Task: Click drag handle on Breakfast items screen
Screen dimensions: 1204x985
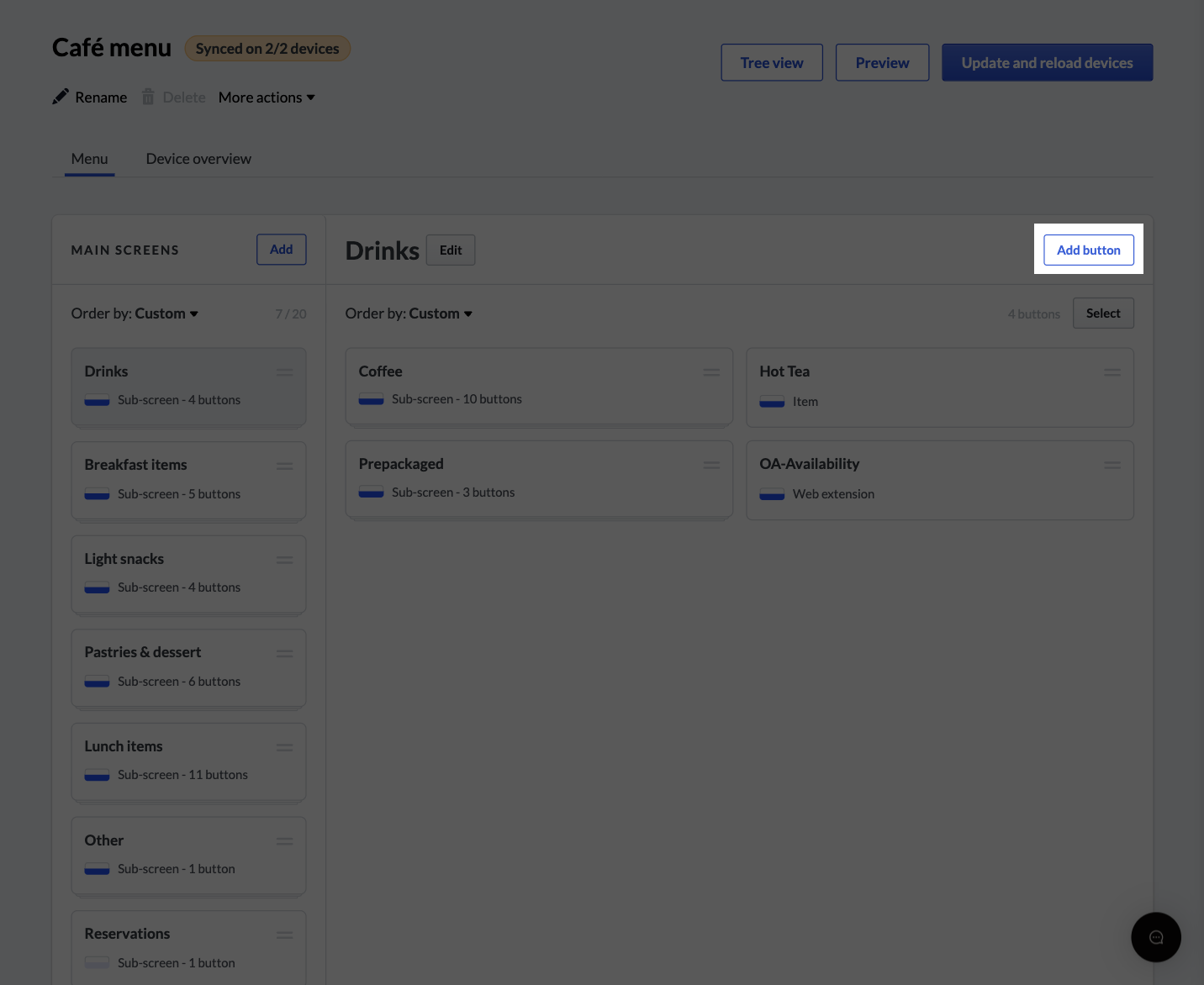Action: pyautogui.click(x=285, y=466)
